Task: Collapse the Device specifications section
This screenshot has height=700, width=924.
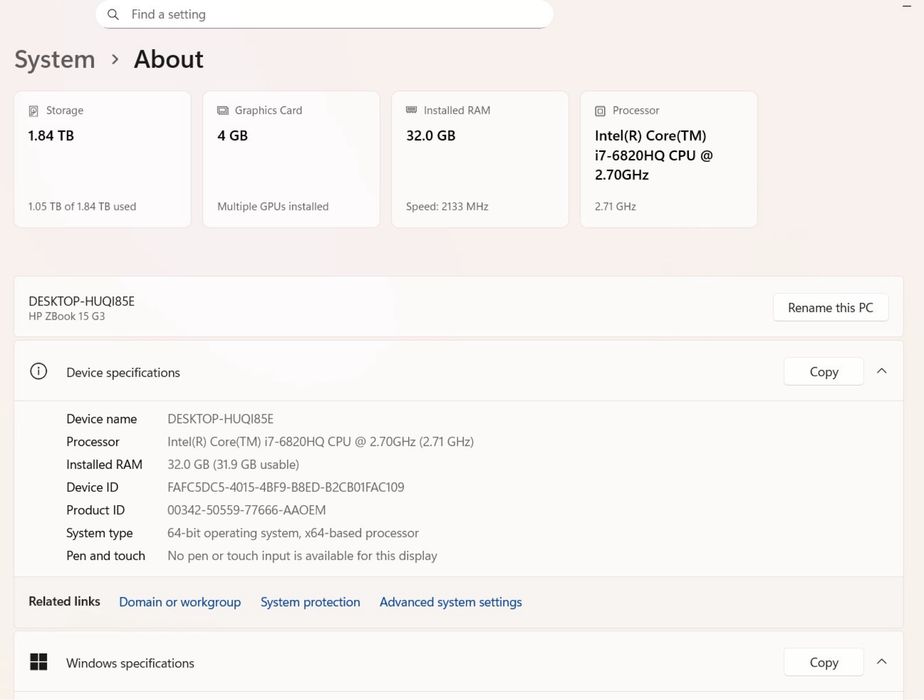Action: (881, 371)
